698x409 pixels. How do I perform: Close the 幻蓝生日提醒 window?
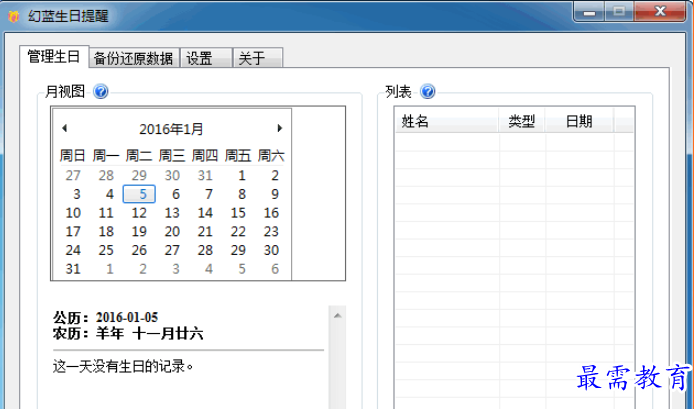click(x=660, y=13)
